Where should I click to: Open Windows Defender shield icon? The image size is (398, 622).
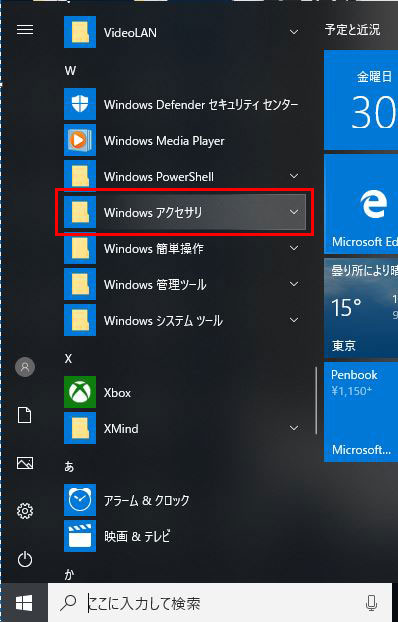(x=80, y=104)
